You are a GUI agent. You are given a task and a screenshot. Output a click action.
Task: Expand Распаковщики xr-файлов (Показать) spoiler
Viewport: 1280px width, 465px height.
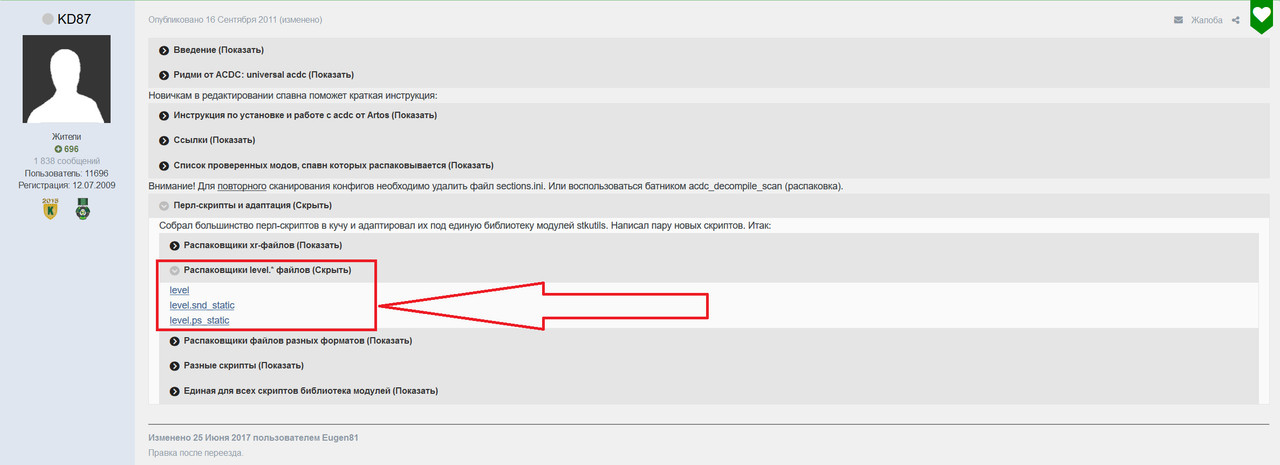click(256, 245)
